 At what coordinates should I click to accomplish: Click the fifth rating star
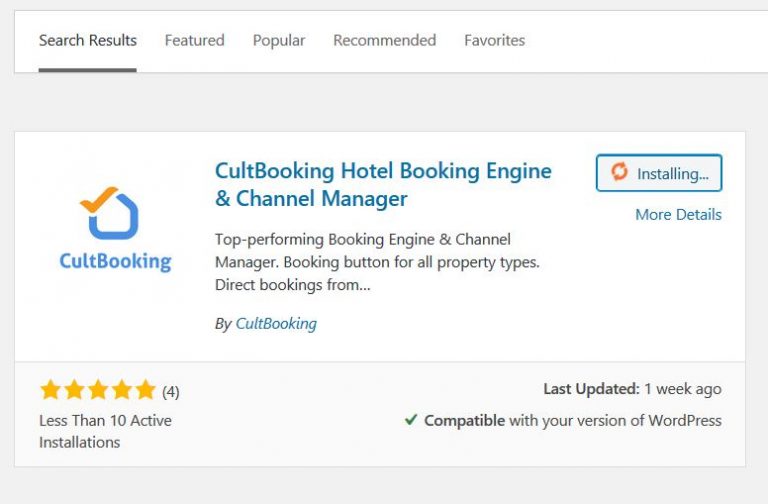pos(145,391)
